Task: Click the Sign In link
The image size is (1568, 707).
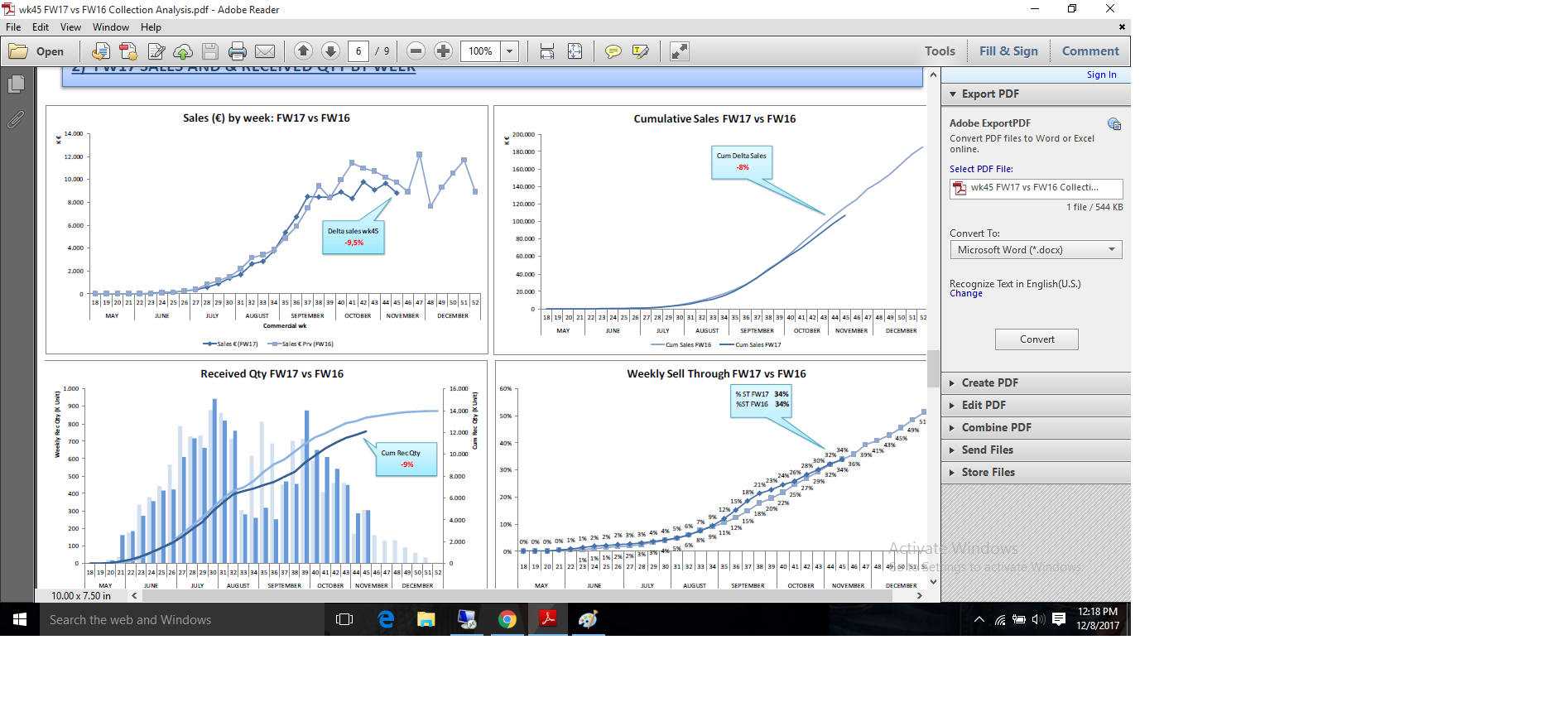Action: 1101,75
